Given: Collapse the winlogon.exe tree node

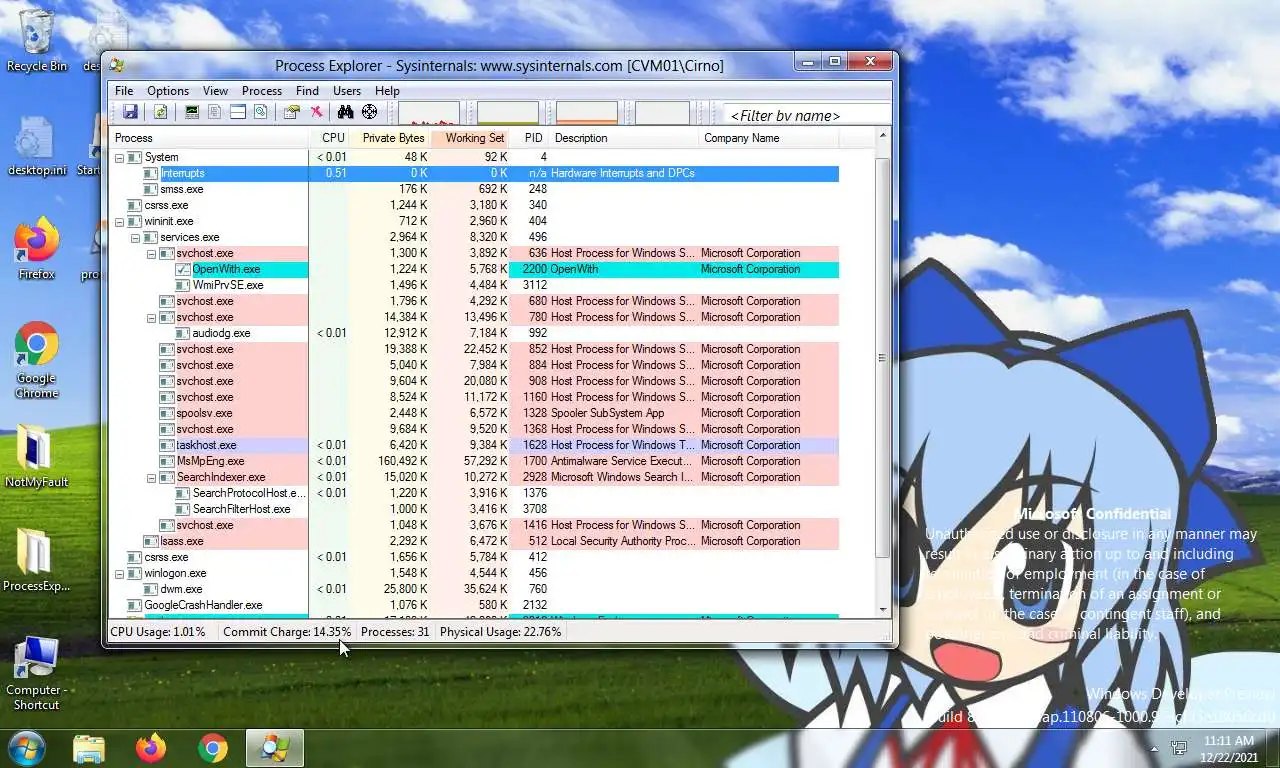Looking at the screenshot, I should tap(119, 573).
